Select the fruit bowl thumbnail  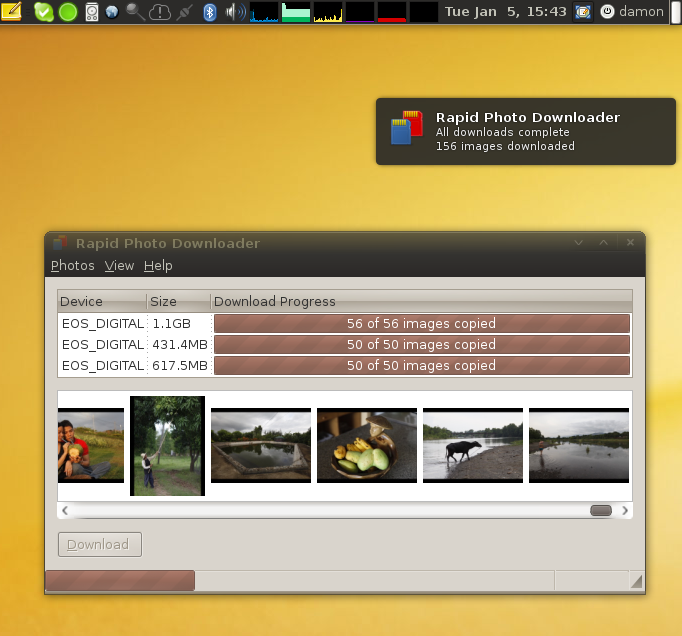click(366, 445)
